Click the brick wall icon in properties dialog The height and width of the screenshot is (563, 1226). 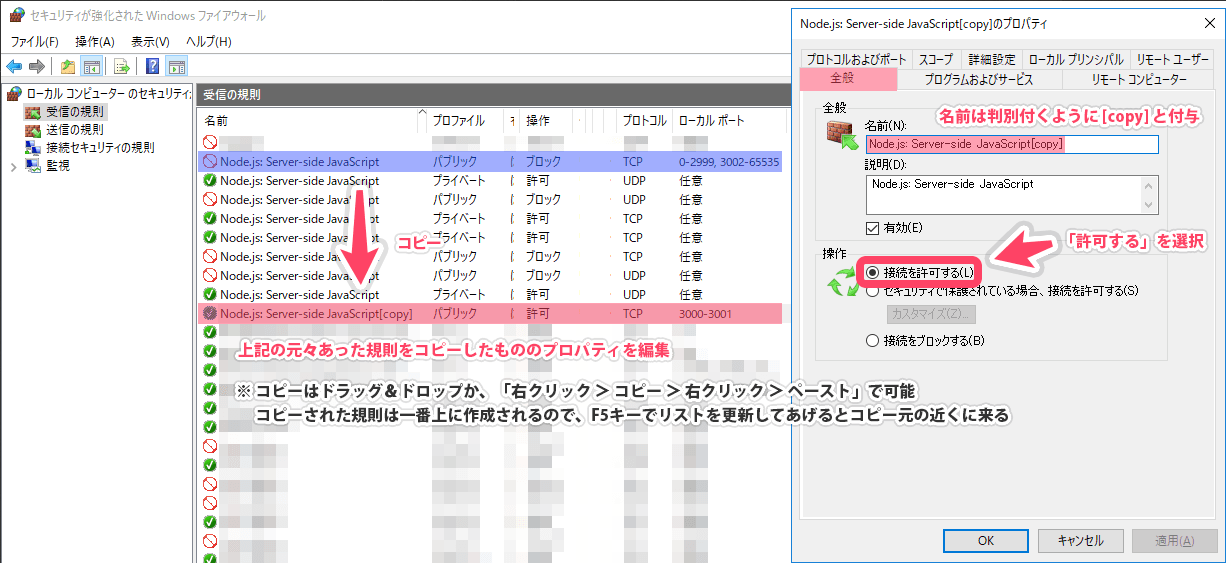coord(842,136)
